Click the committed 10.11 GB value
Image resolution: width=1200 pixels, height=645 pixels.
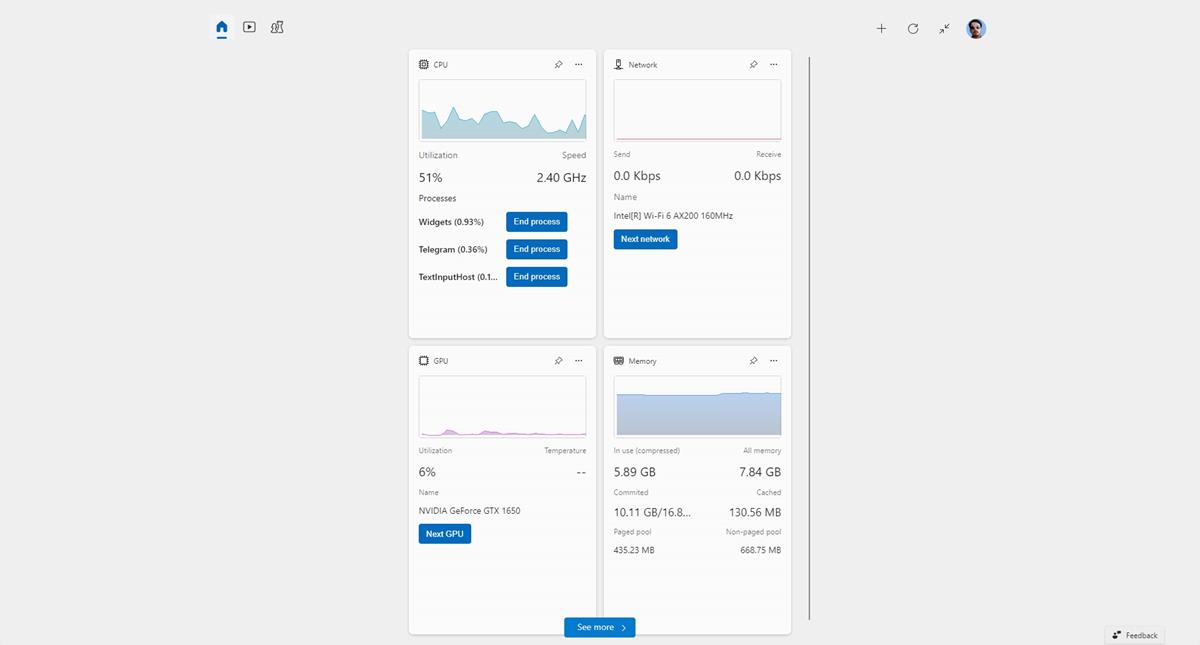coord(652,512)
